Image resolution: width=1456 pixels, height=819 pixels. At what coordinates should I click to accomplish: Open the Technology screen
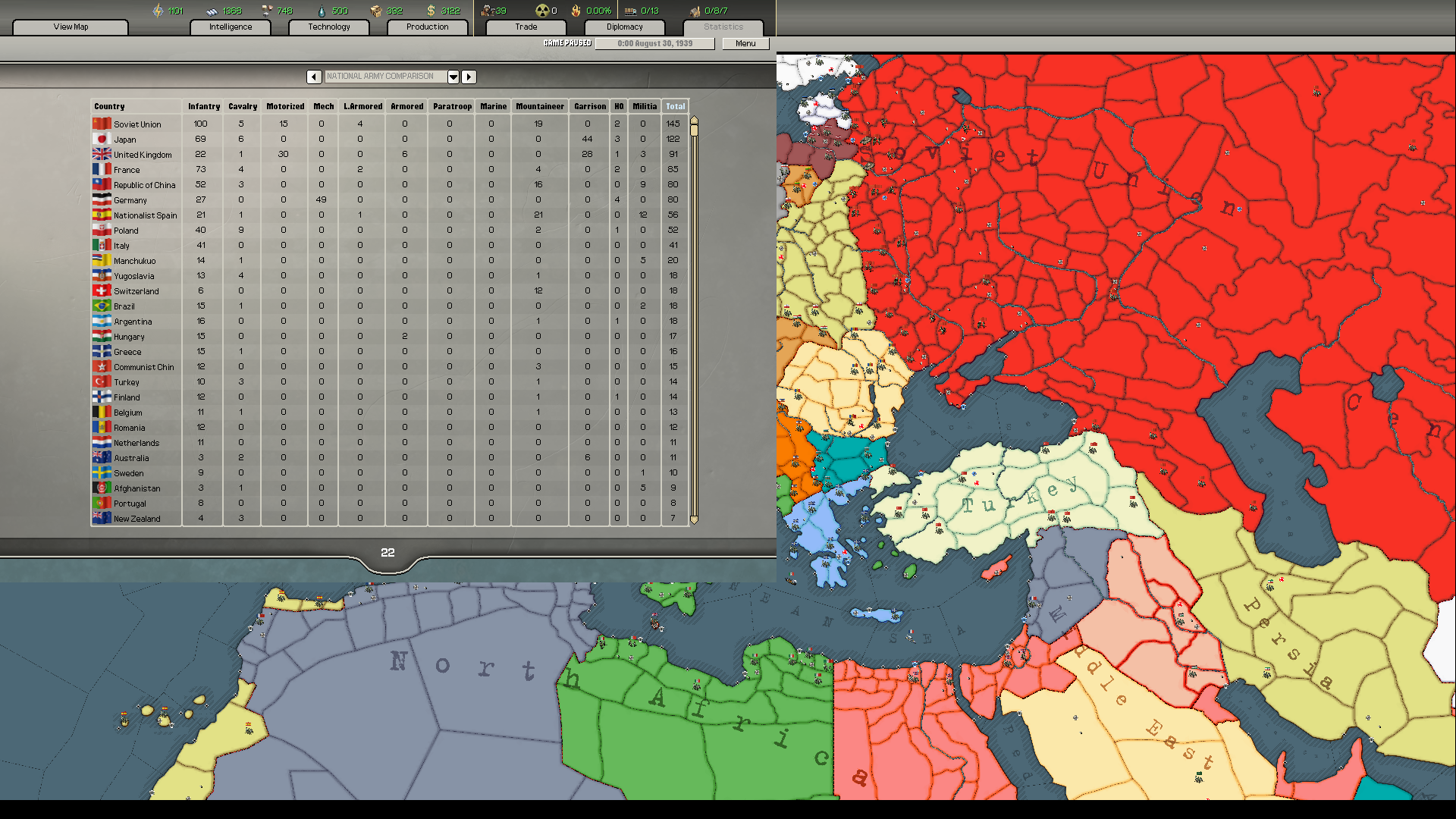pos(328,27)
